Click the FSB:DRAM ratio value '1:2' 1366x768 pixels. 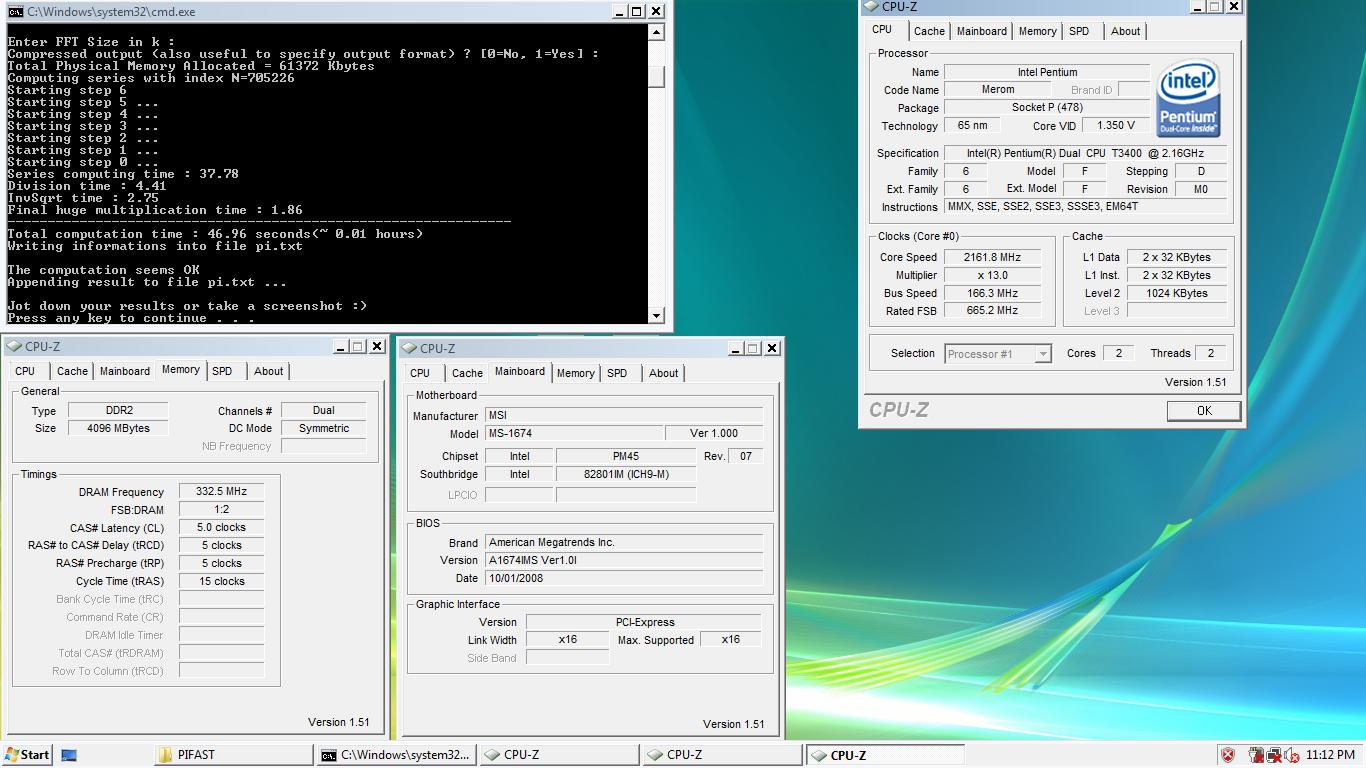point(222,509)
